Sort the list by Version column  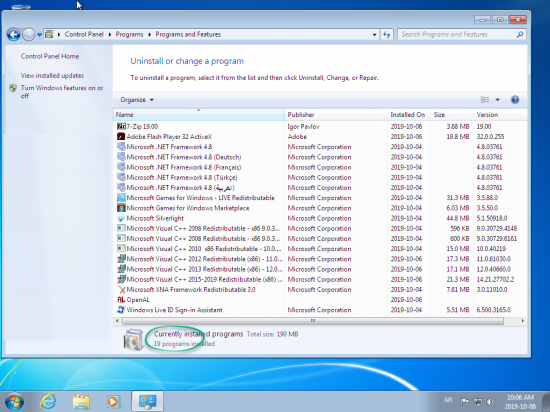coord(500,115)
